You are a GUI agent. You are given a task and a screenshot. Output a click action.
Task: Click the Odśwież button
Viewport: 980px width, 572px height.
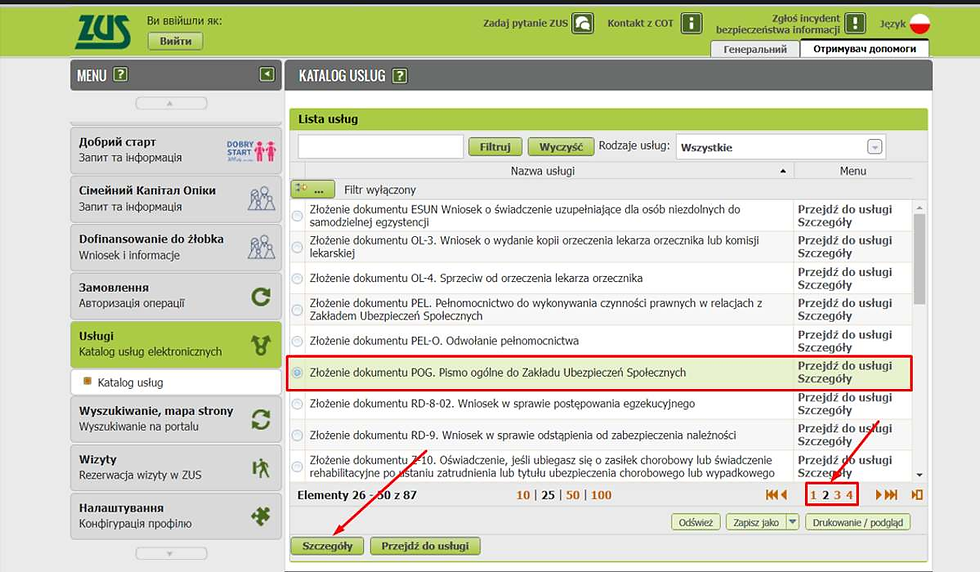coord(696,522)
